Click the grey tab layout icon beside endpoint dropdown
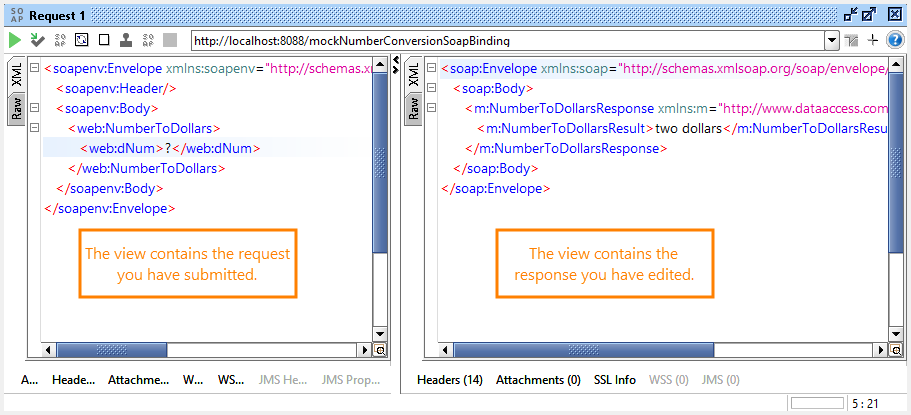 pyautogui.click(x=852, y=40)
